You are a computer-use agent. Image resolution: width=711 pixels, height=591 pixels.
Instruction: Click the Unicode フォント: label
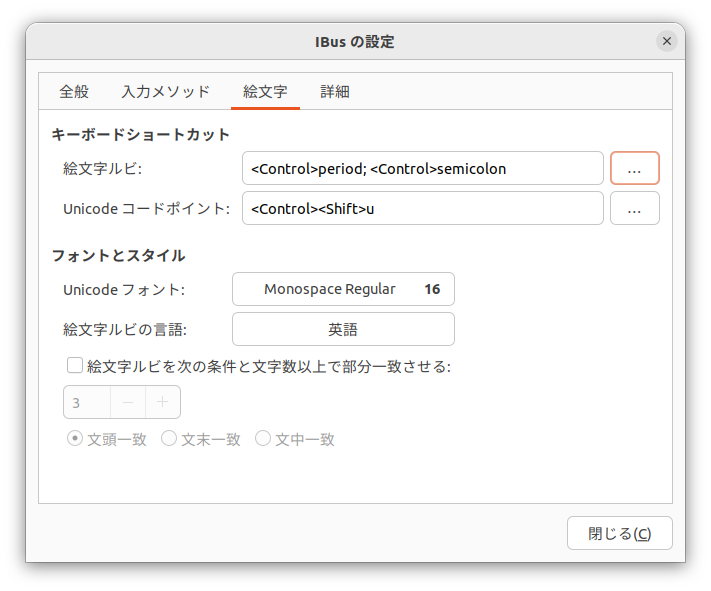tap(124, 289)
